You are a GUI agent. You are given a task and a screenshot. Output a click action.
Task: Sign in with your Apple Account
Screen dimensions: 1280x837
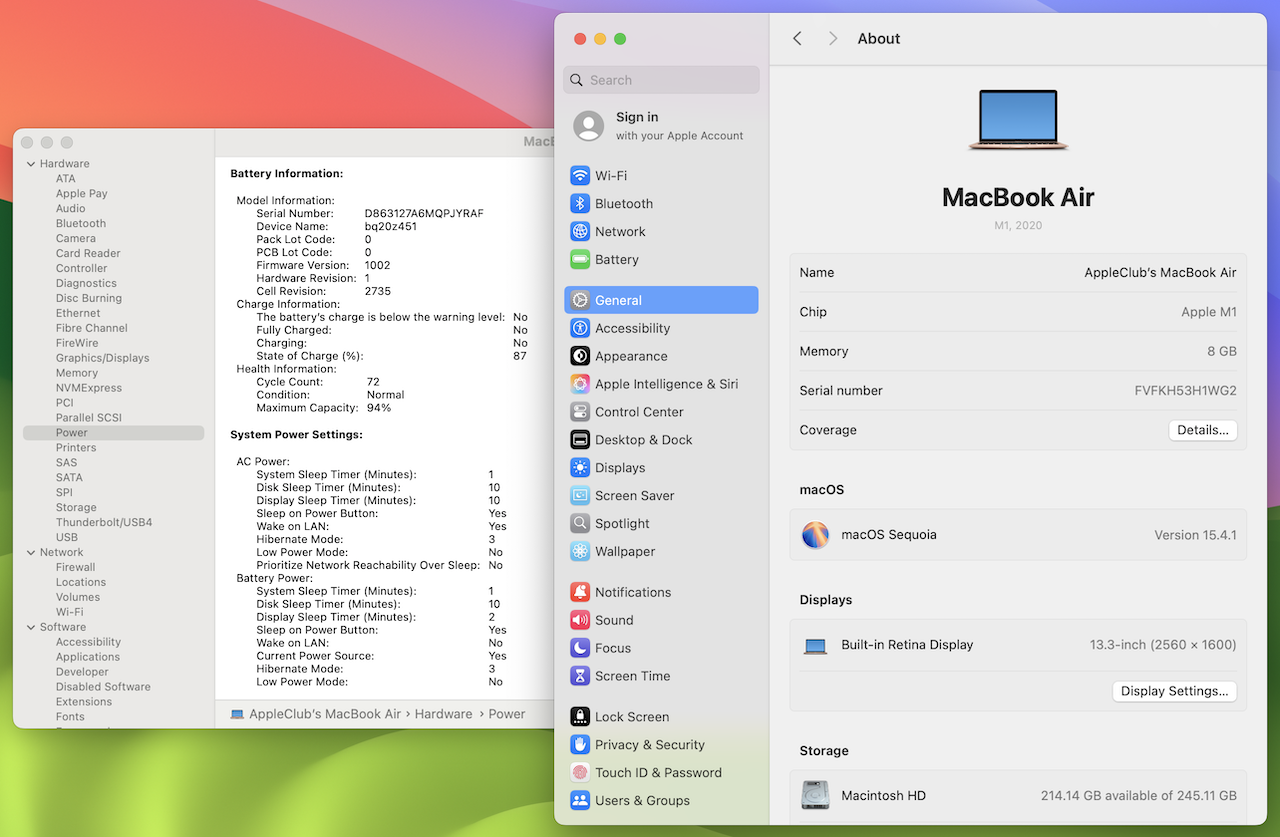click(x=661, y=126)
